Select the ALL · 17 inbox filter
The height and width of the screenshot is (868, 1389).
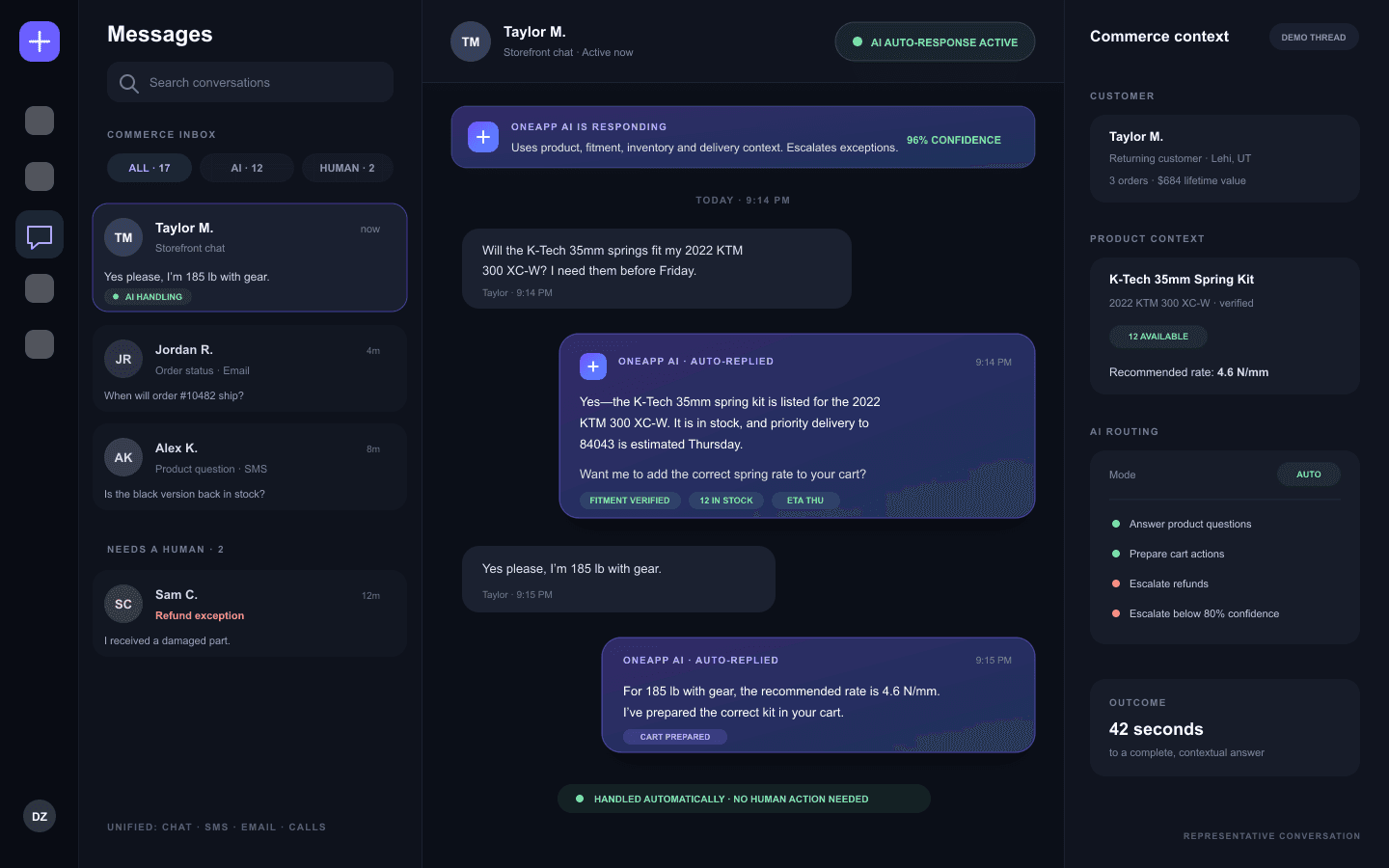(x=150, y=168)
